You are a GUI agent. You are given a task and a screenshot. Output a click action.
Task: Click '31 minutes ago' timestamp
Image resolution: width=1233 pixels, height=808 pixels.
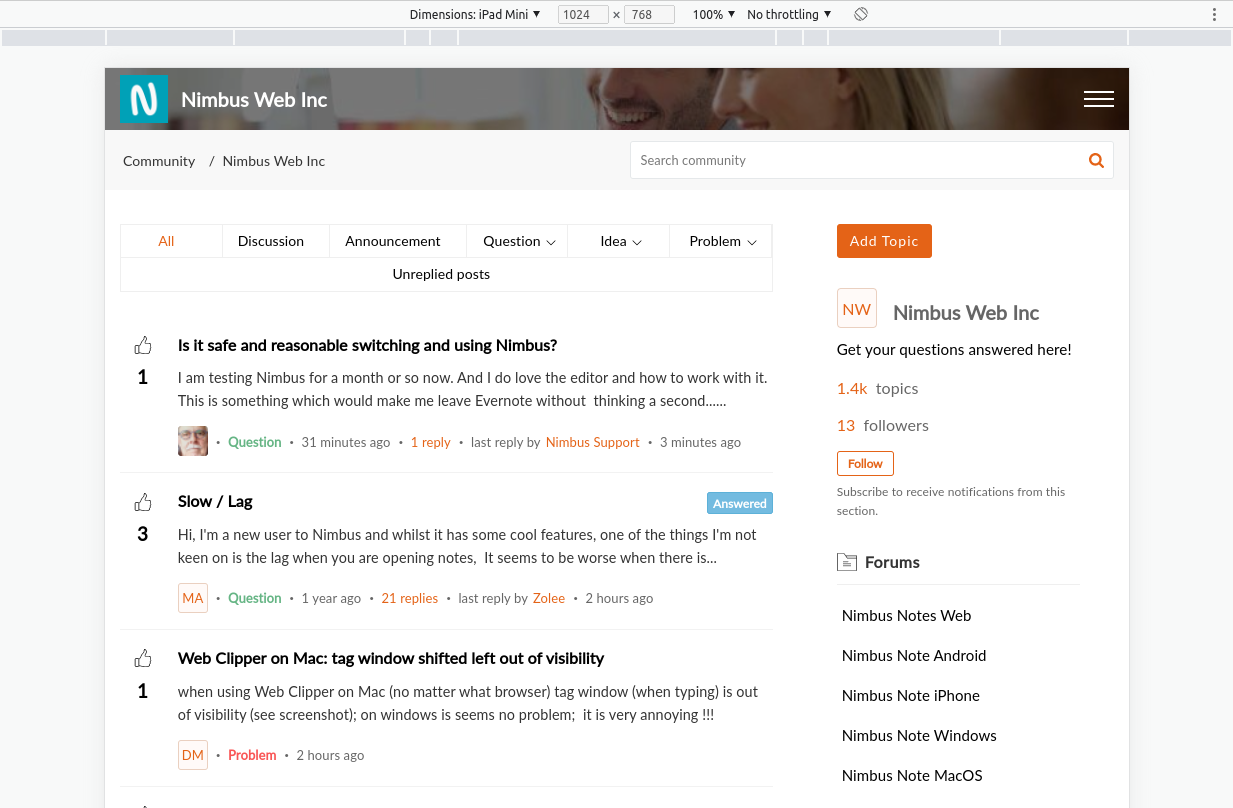(346, 442)
